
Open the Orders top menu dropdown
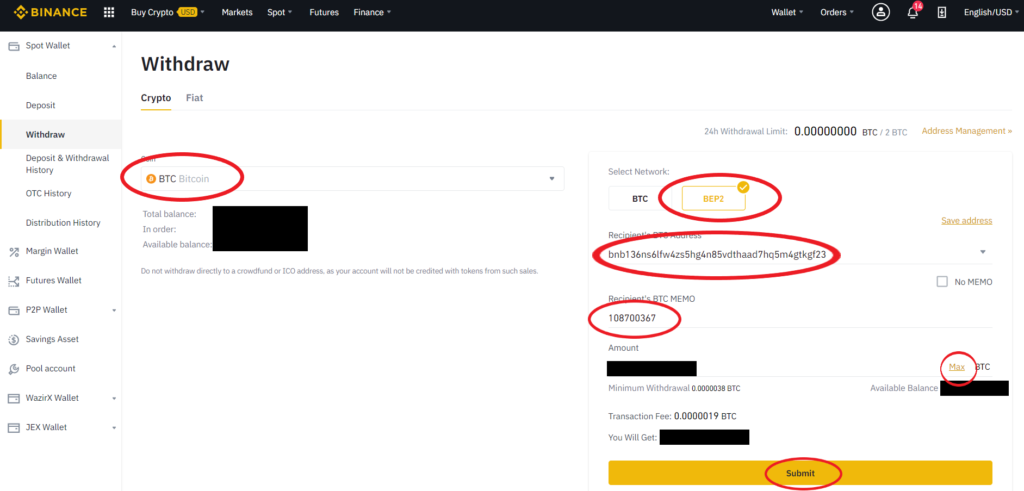tap(837, 12)
